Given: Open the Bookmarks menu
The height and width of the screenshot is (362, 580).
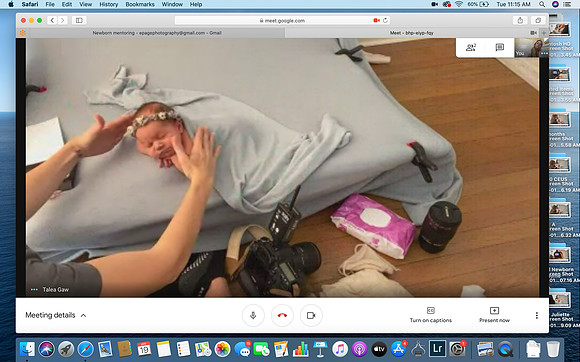Looking at the screenshot, I should point(140,4).
